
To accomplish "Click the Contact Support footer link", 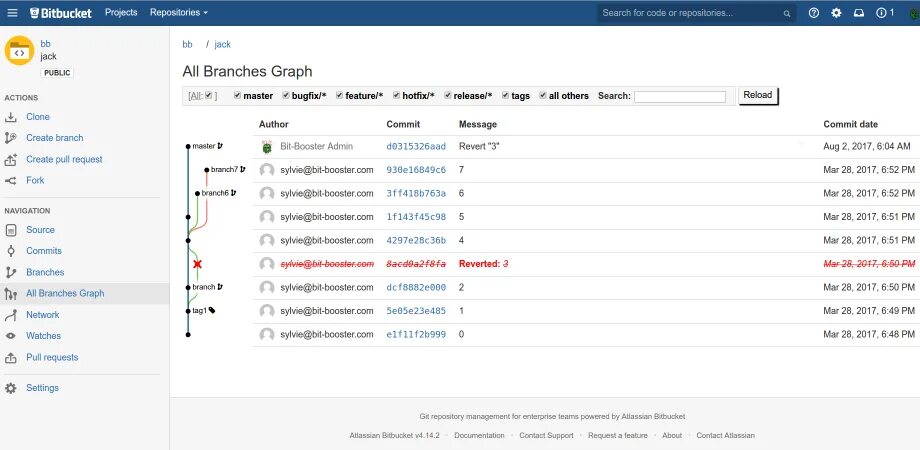I will tap(546, 435).
